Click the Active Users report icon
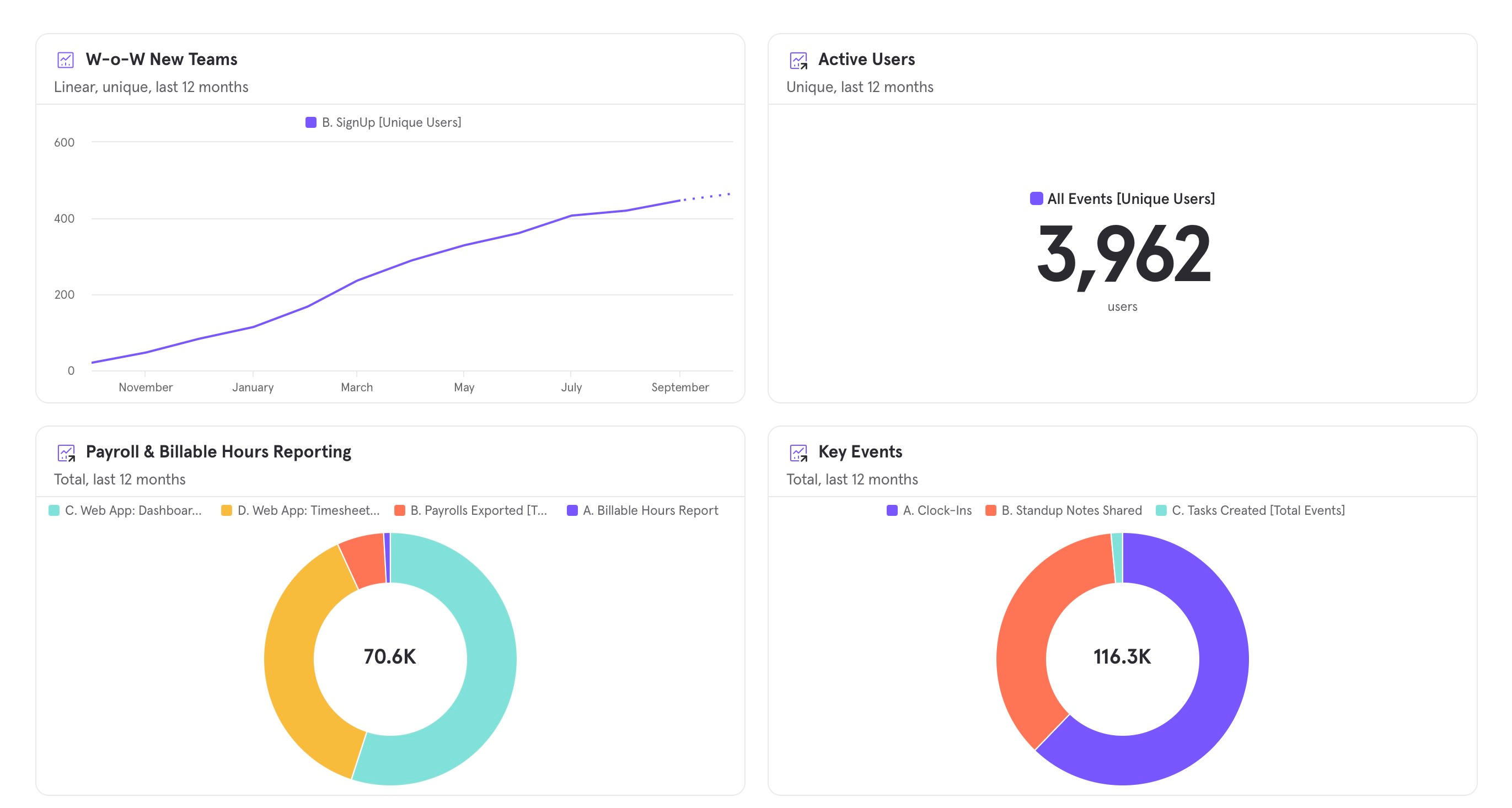 click(x=798, y=60)
